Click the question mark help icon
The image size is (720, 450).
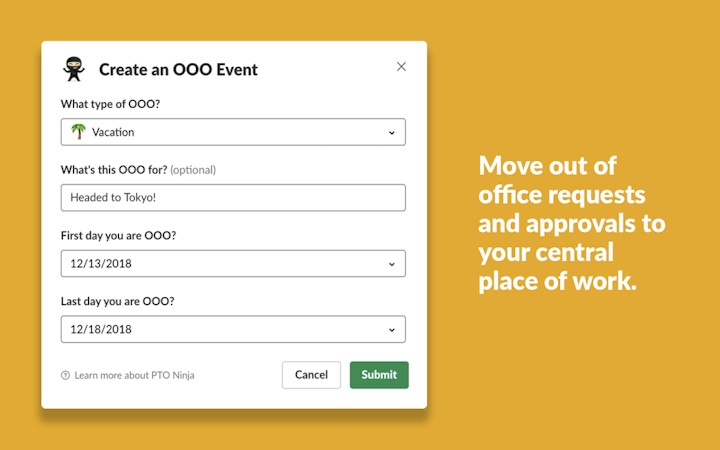[x=66, y=376]
